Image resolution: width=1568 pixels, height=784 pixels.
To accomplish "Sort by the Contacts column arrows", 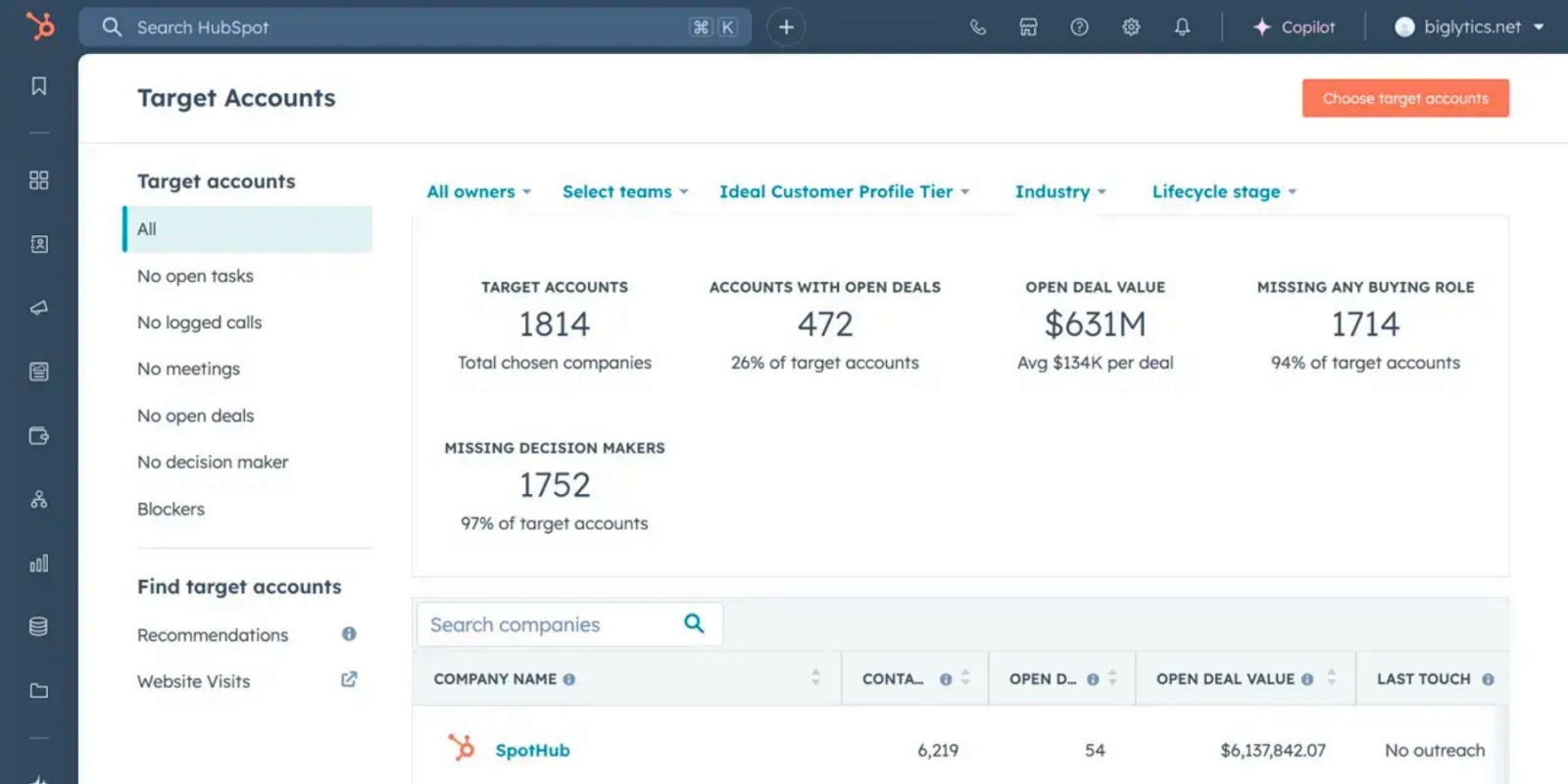I will (965, 677).
